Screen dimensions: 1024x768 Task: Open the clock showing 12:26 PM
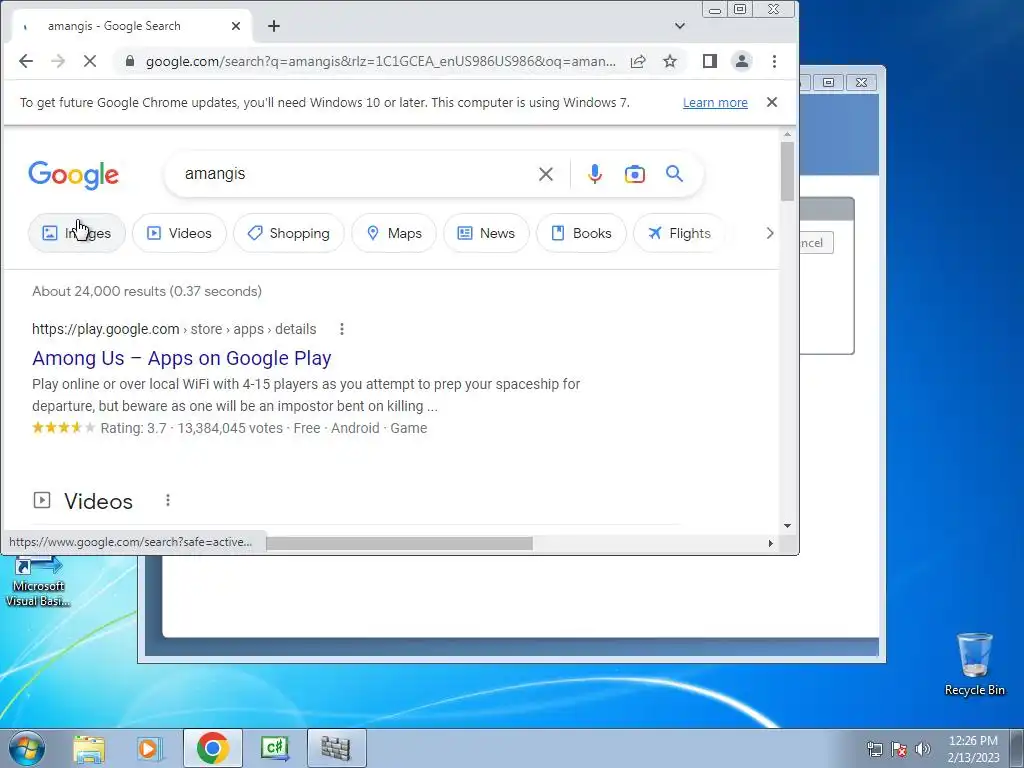pos(973,749)
